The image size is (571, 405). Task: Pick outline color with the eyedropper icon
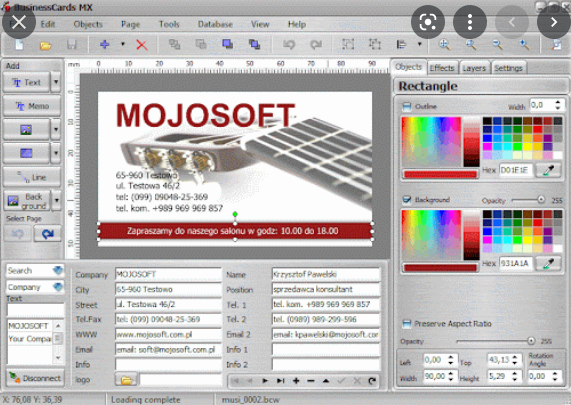pos(548,170)
